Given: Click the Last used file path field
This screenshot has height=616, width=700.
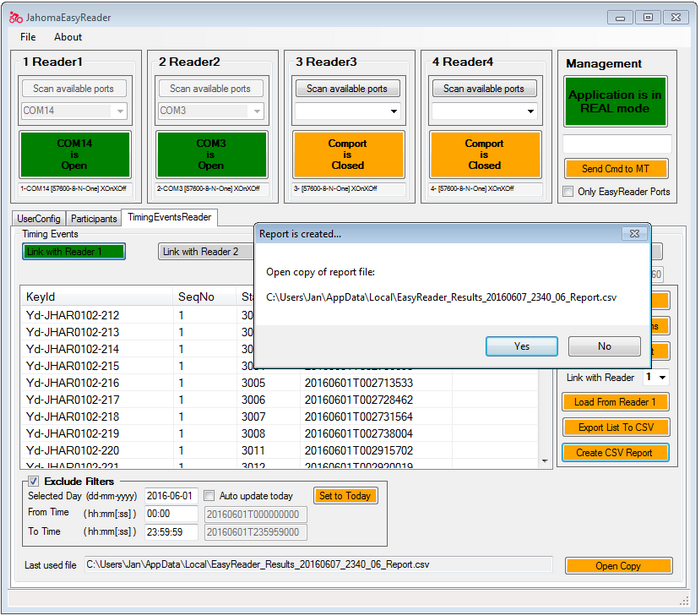Looking at the screenshot, I should point(318,565).
